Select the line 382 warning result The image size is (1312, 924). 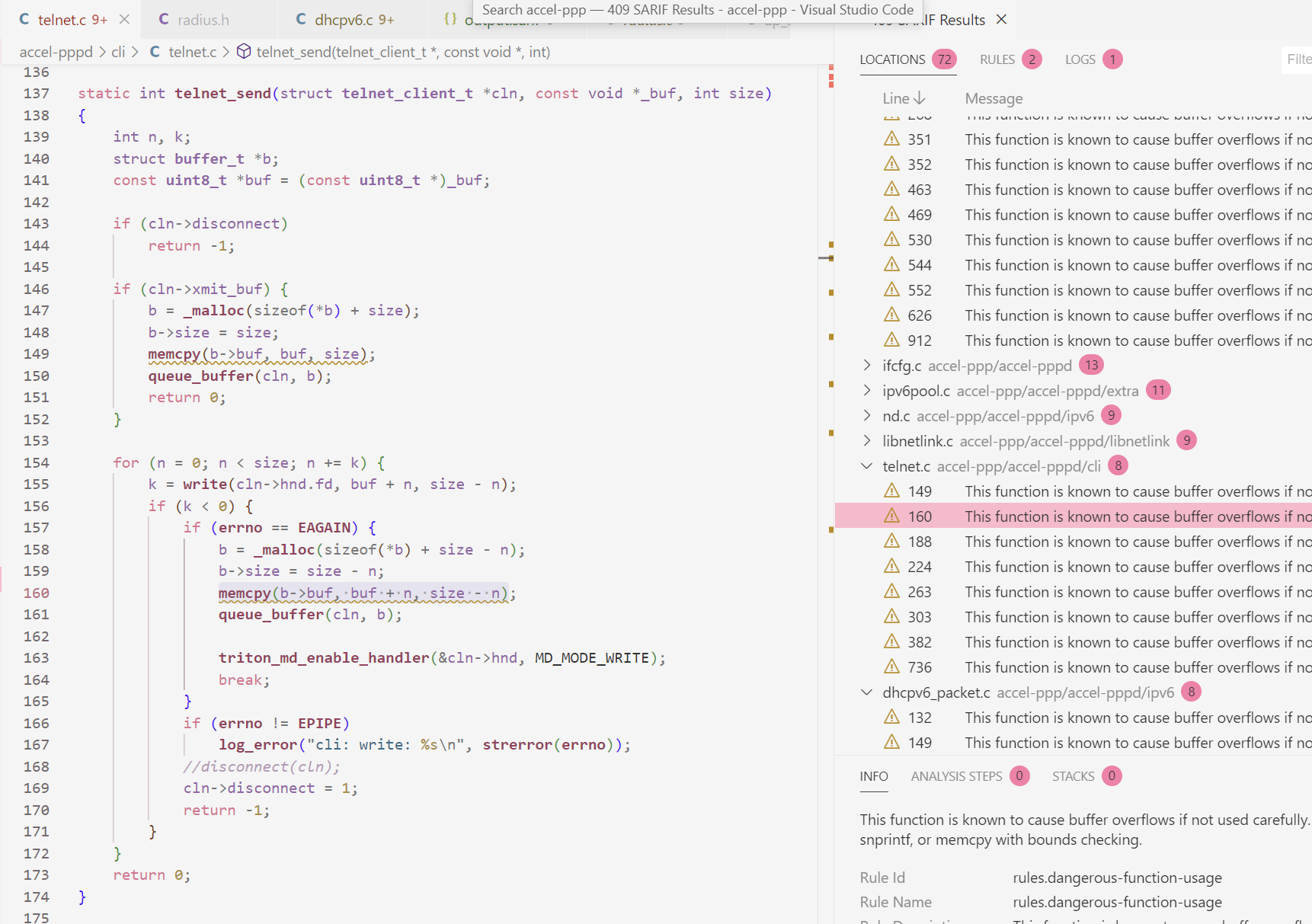1074,642
